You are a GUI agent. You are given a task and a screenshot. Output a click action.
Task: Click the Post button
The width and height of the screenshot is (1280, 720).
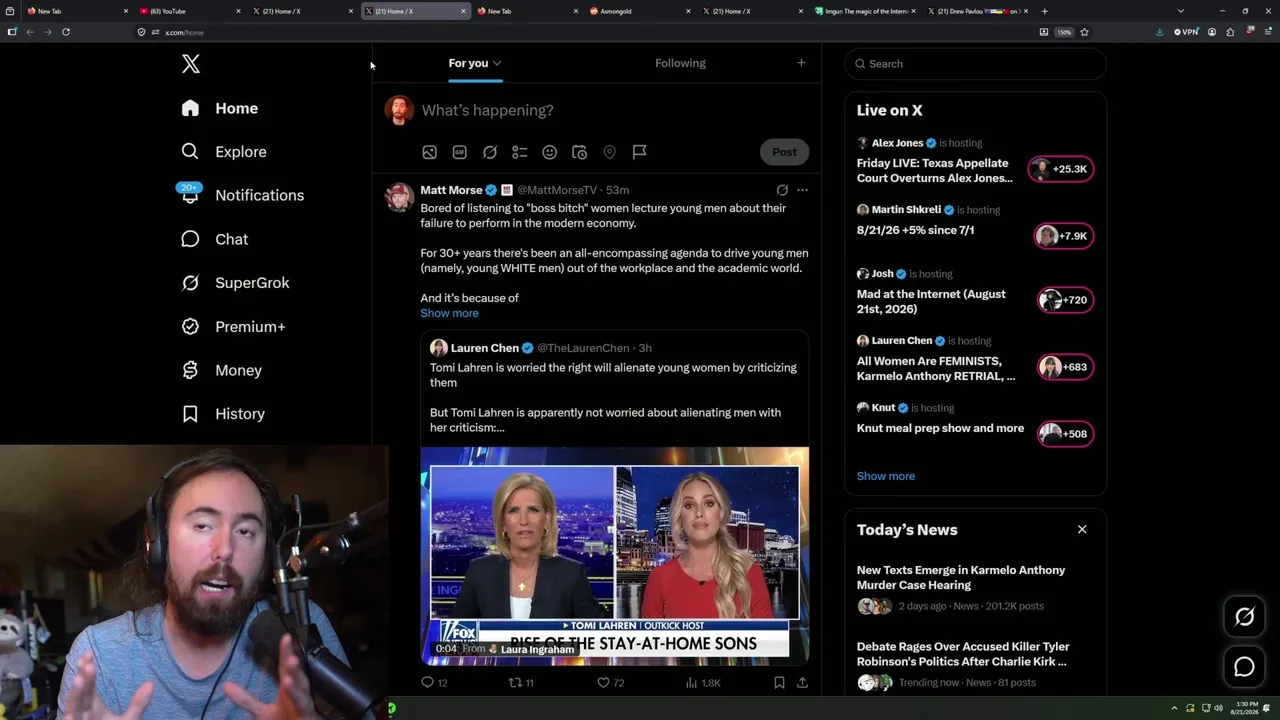tap(784, 152)
